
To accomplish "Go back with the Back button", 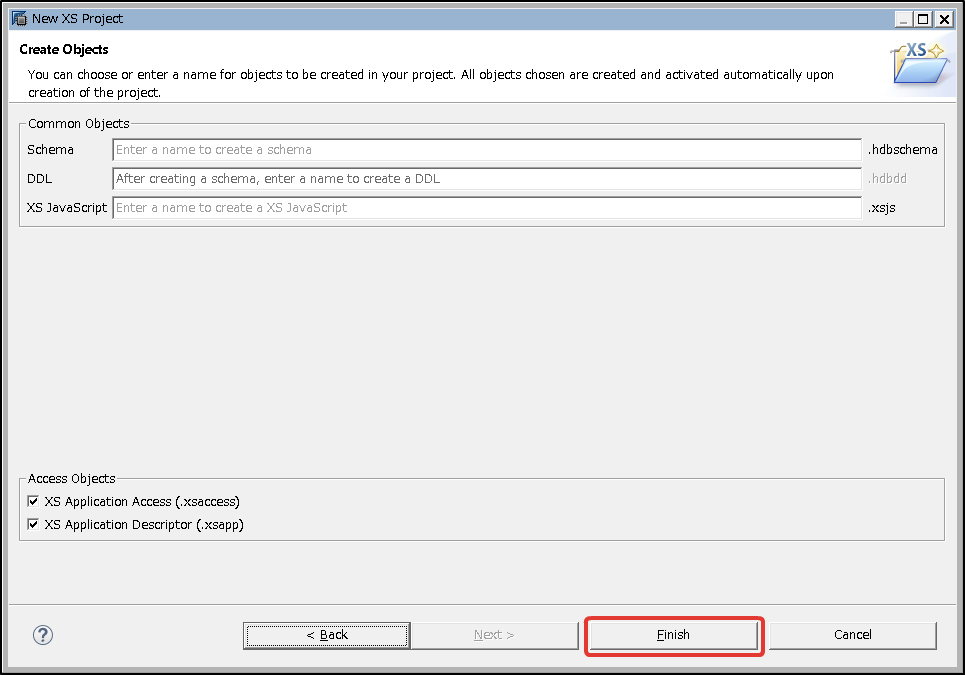I will point(327,635).
